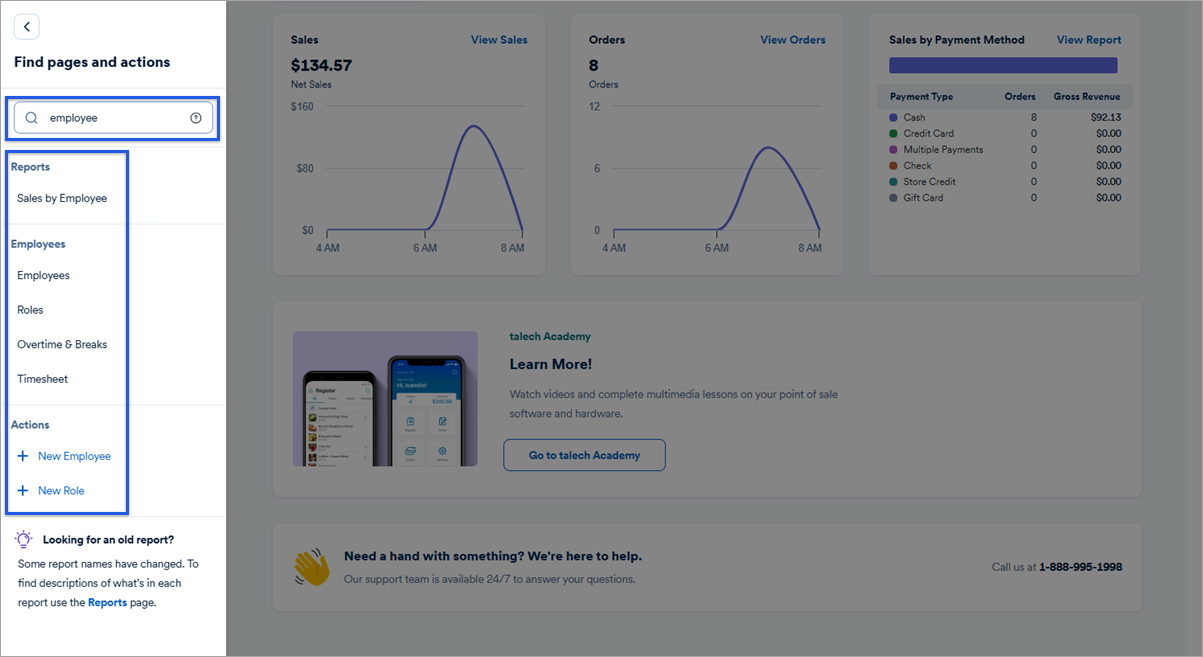Click New Employee action
The width and height of the screenshot is (1203, 657).
(74, 456)
